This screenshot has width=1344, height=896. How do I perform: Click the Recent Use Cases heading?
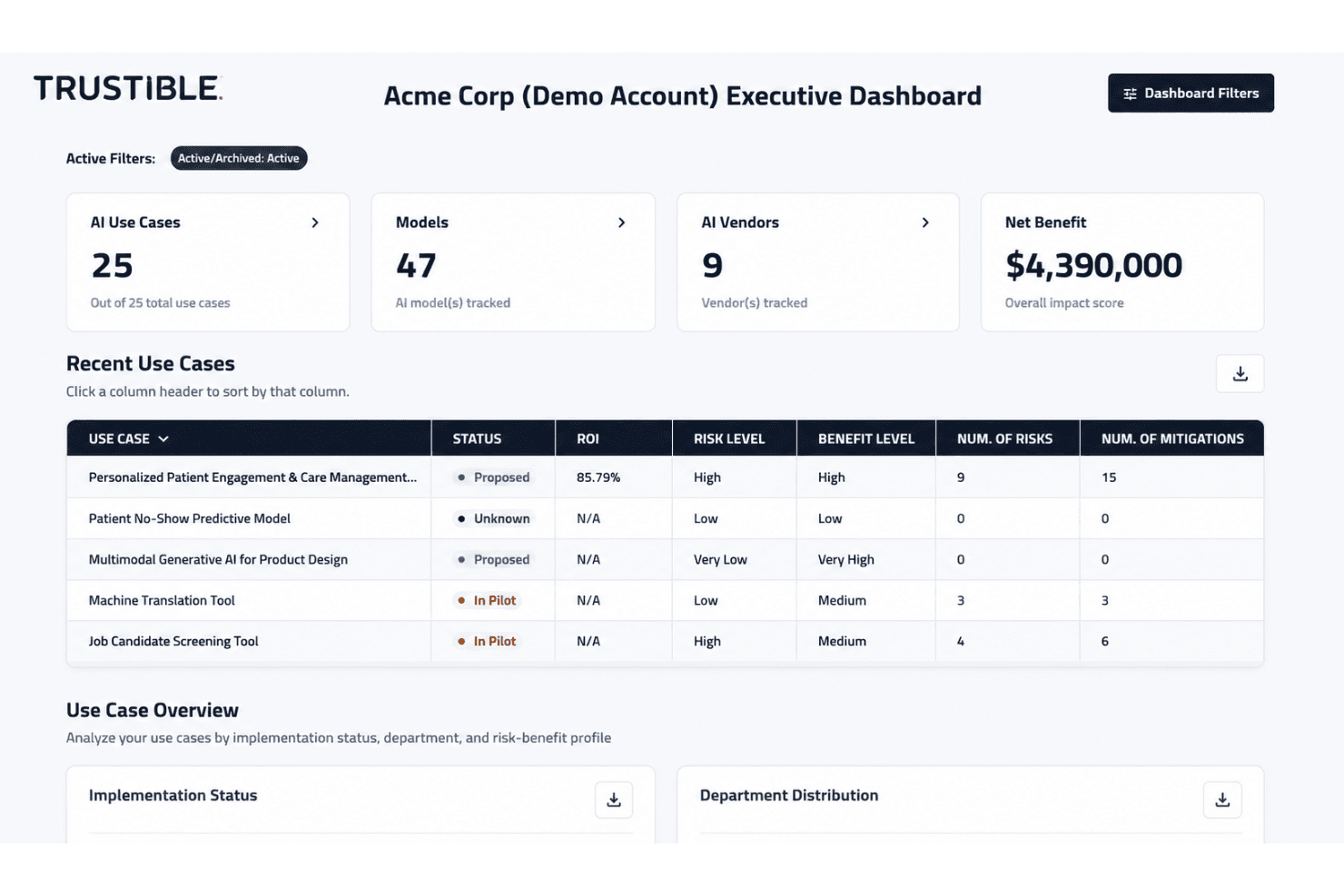coord(151,363)
